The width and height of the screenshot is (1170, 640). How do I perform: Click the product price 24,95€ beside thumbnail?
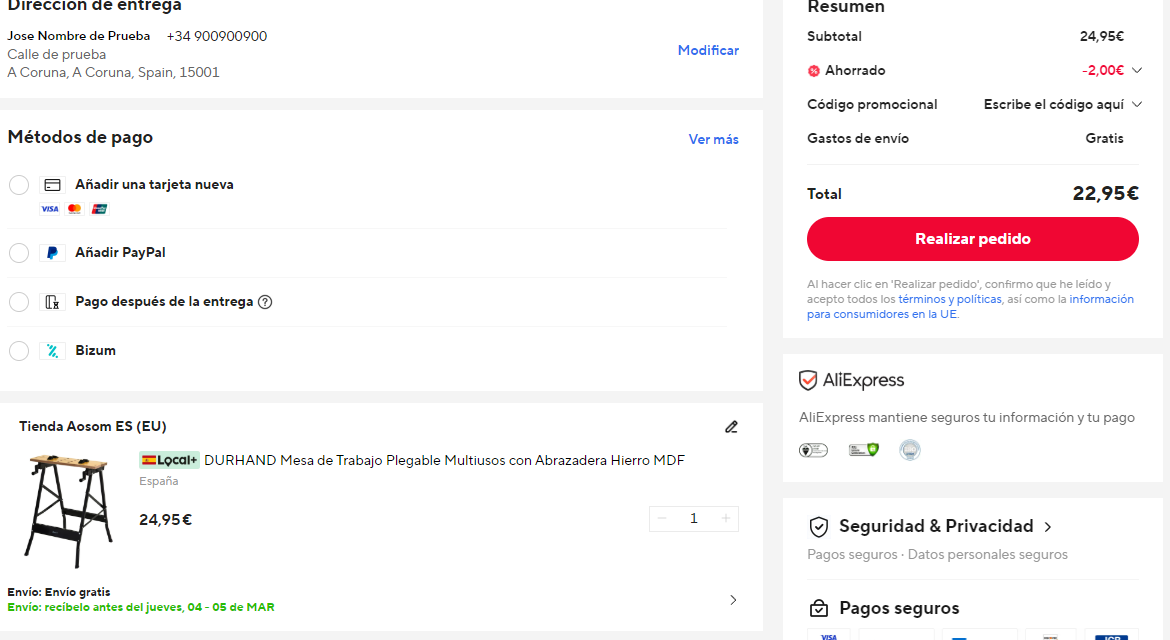[x=166, y=520]
